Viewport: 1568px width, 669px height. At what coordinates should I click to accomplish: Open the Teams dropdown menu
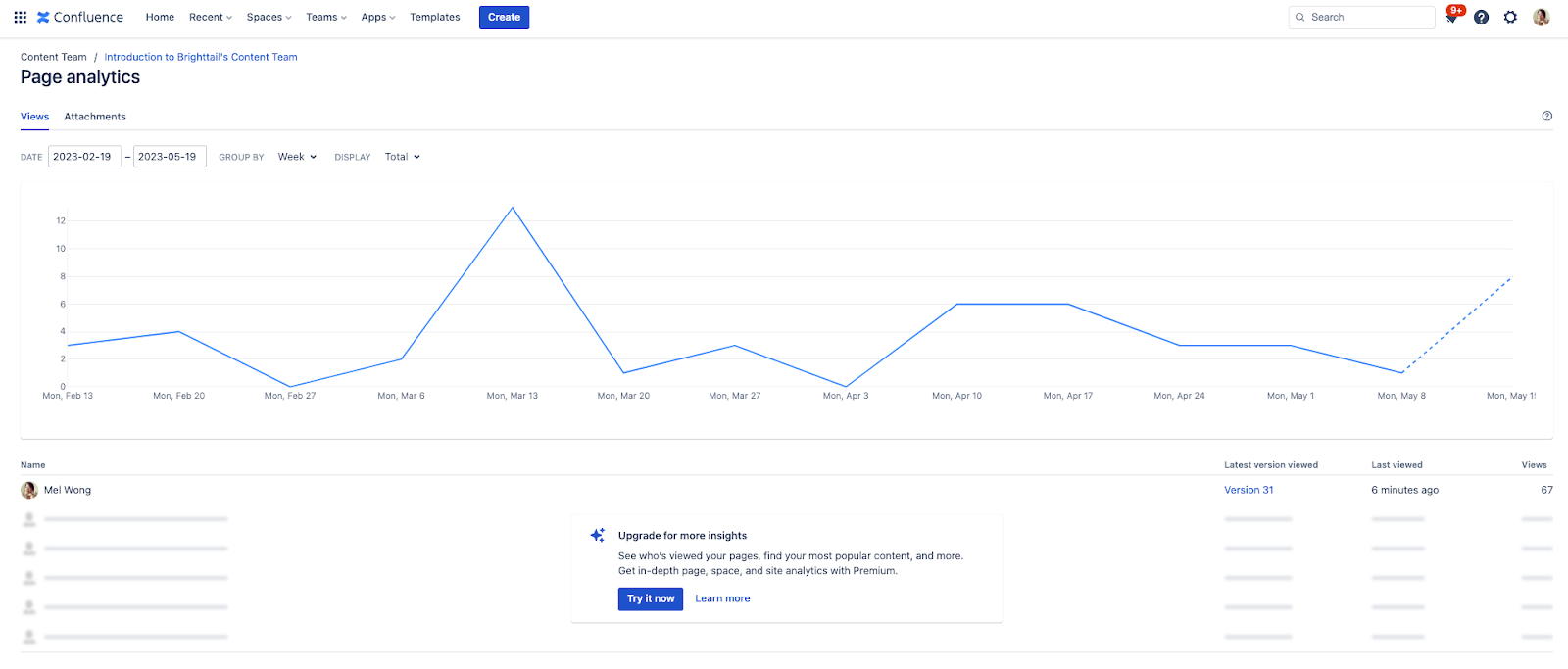coord(326,17)
